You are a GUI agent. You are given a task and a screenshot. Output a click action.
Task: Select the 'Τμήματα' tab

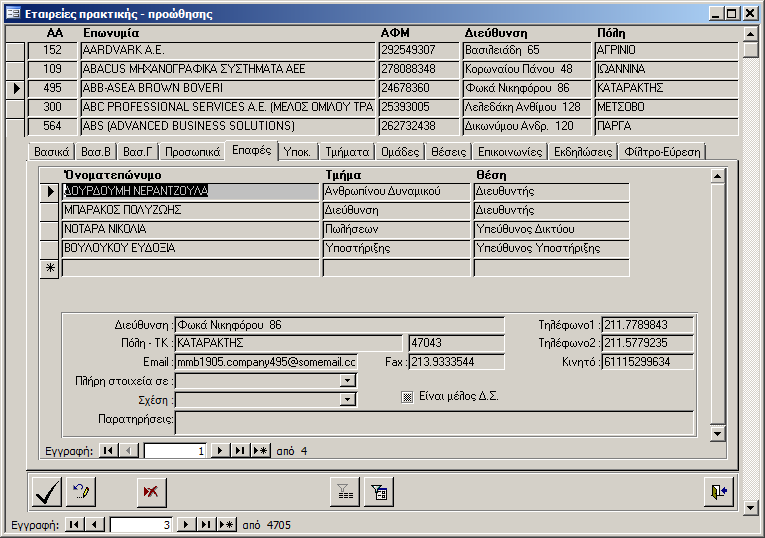coord(350,152)
